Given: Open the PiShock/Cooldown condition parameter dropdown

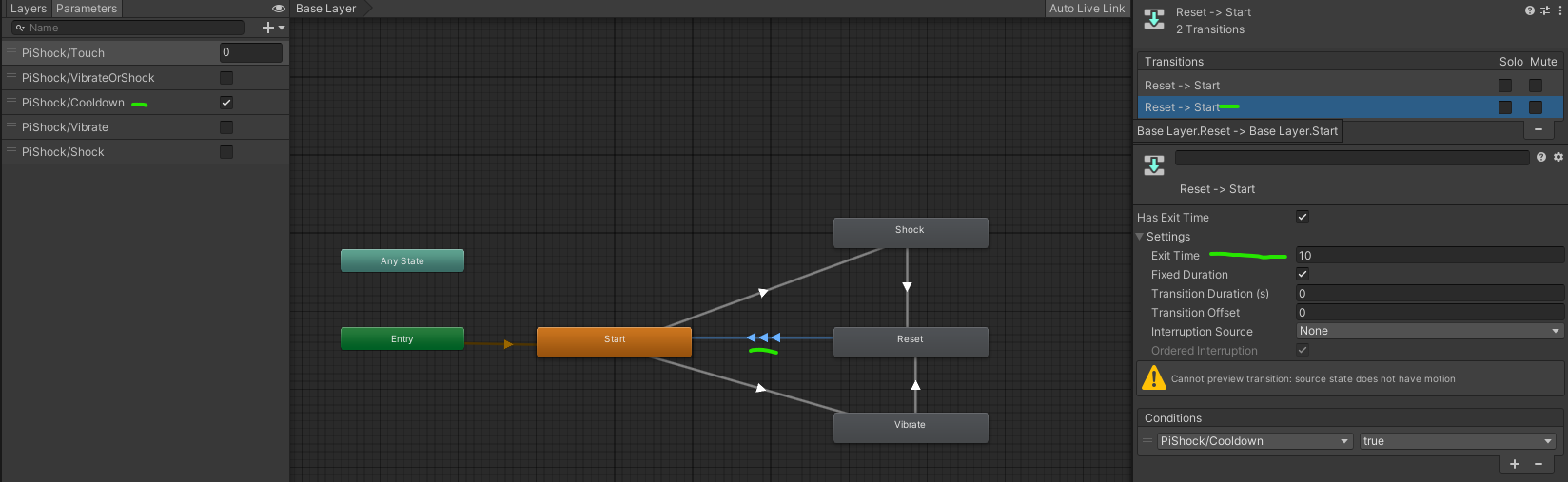Looking at the screenshot, I should (x=1255, y=441).
